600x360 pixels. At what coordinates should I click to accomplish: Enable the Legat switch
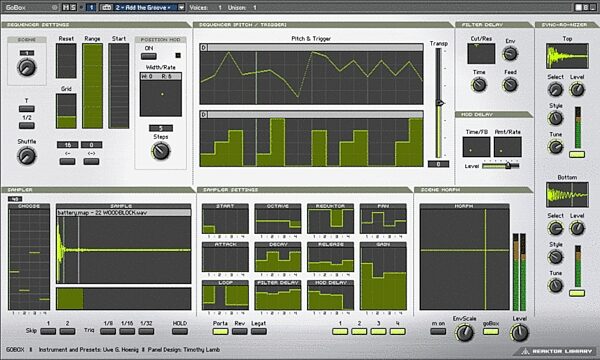pyautogui.click(x=259, y=331)
